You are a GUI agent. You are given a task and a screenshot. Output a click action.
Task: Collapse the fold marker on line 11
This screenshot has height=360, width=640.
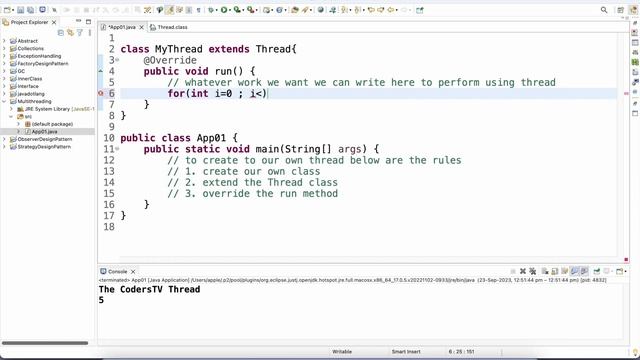point(117,149)
